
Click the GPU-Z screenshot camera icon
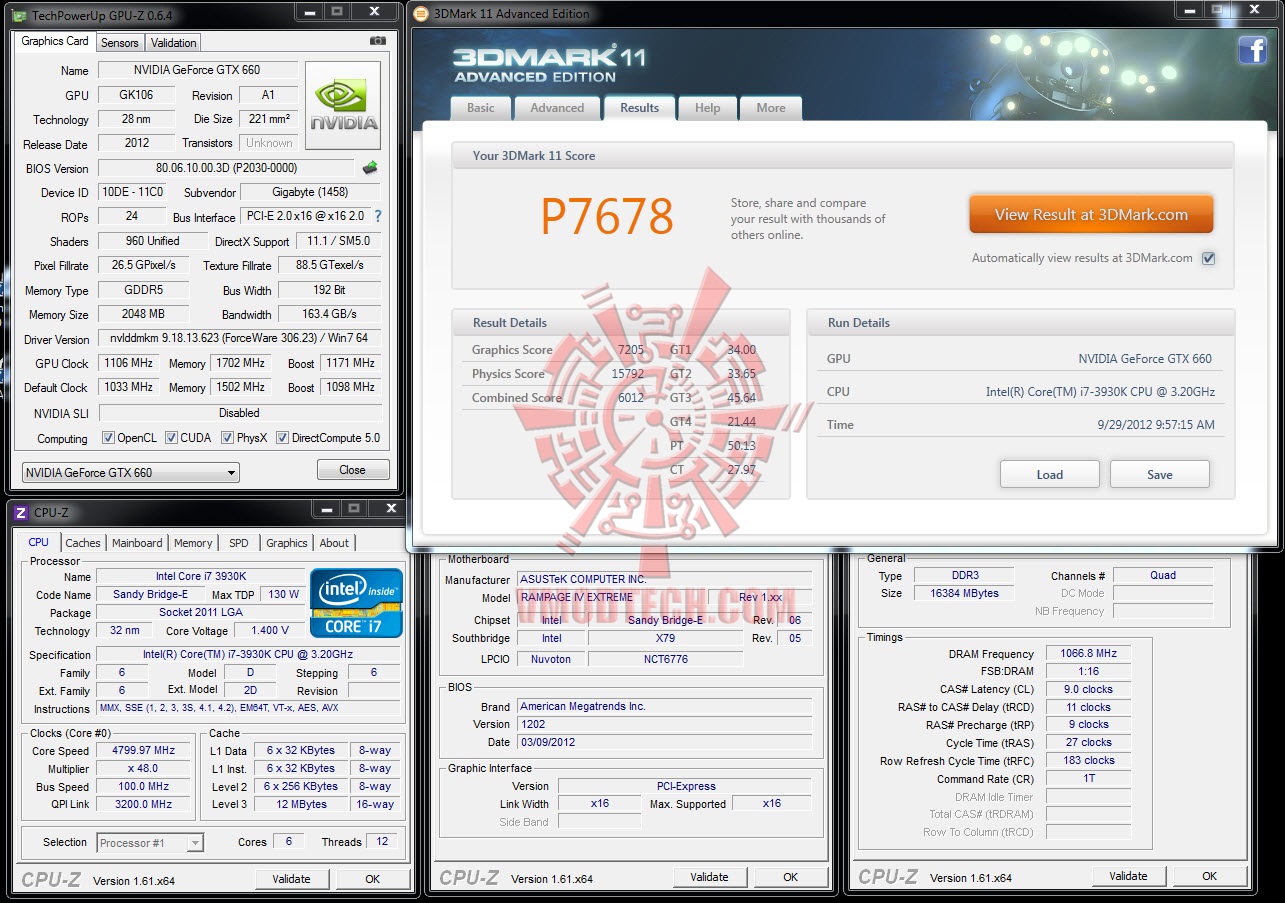pyautogui.click(x=378, y=41)
